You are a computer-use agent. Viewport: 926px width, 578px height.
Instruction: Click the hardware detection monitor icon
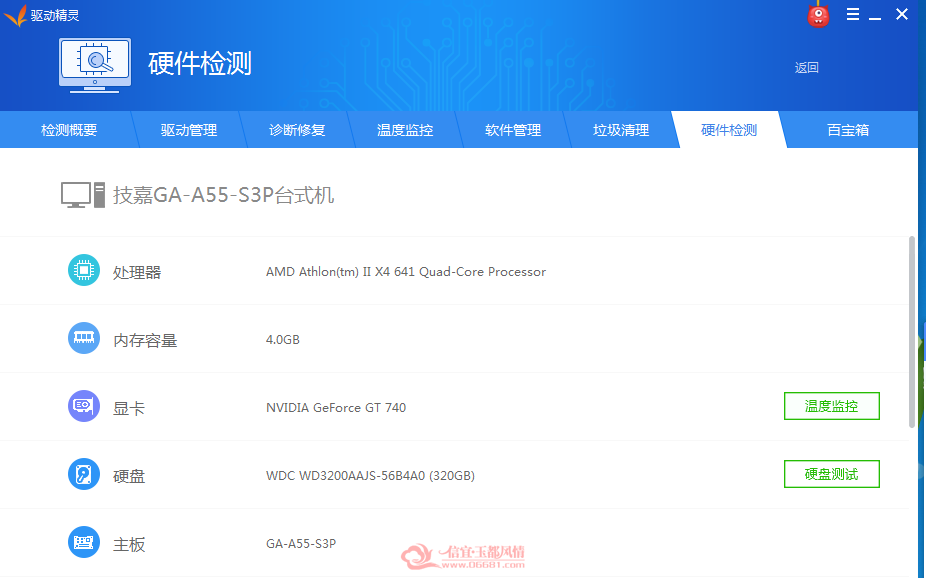95,65
